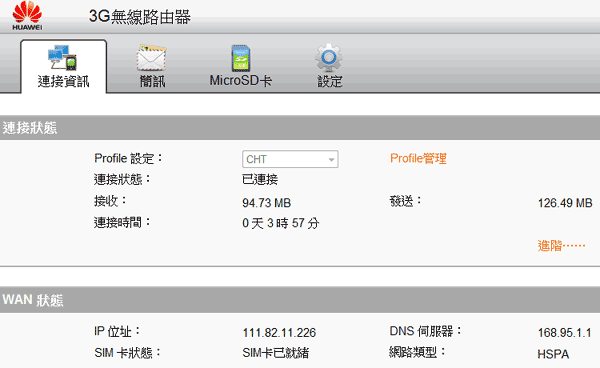Select the Profile 設定 label
Screen dimensions: 600x368
129,158
